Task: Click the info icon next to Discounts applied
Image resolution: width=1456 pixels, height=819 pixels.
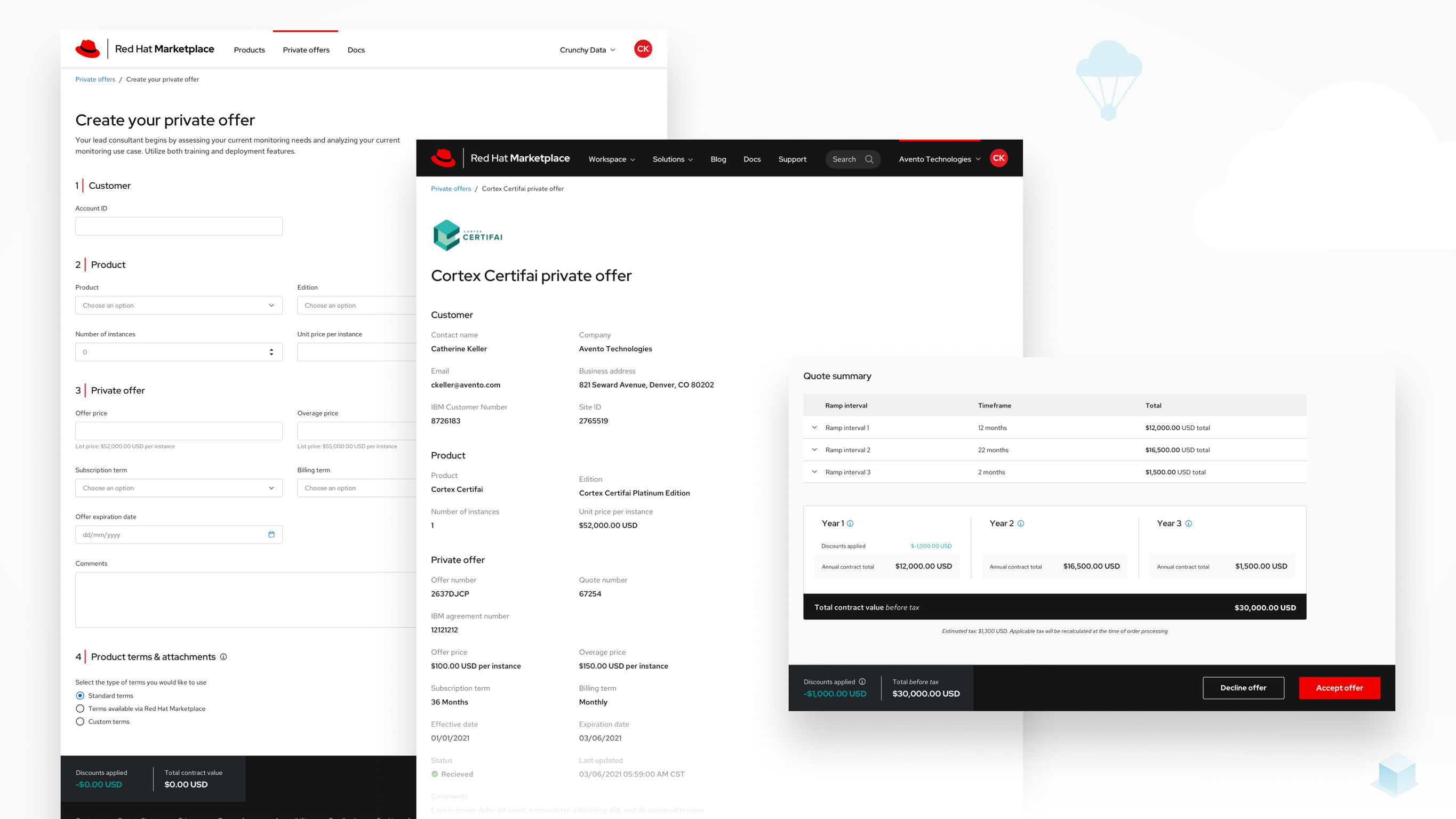Action: click(x=861, y=681)
